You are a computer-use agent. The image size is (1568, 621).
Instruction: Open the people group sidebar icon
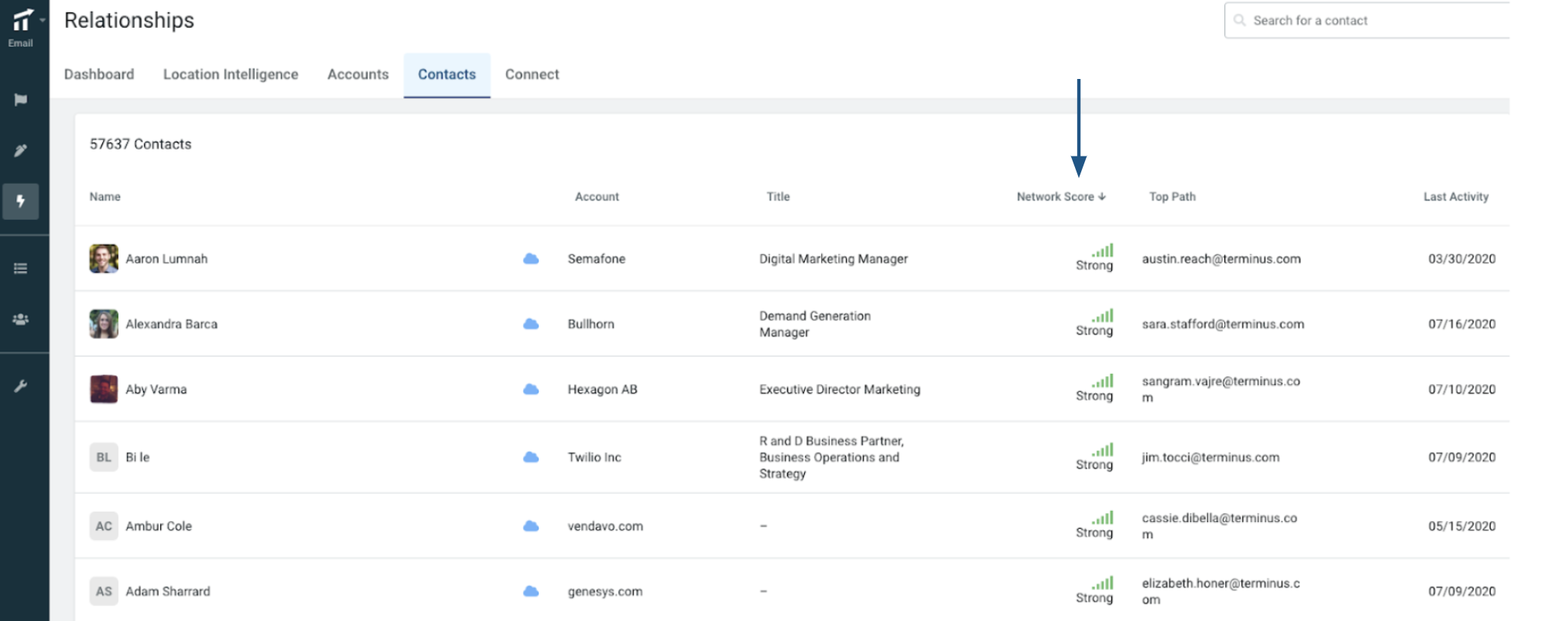[21, 319]
